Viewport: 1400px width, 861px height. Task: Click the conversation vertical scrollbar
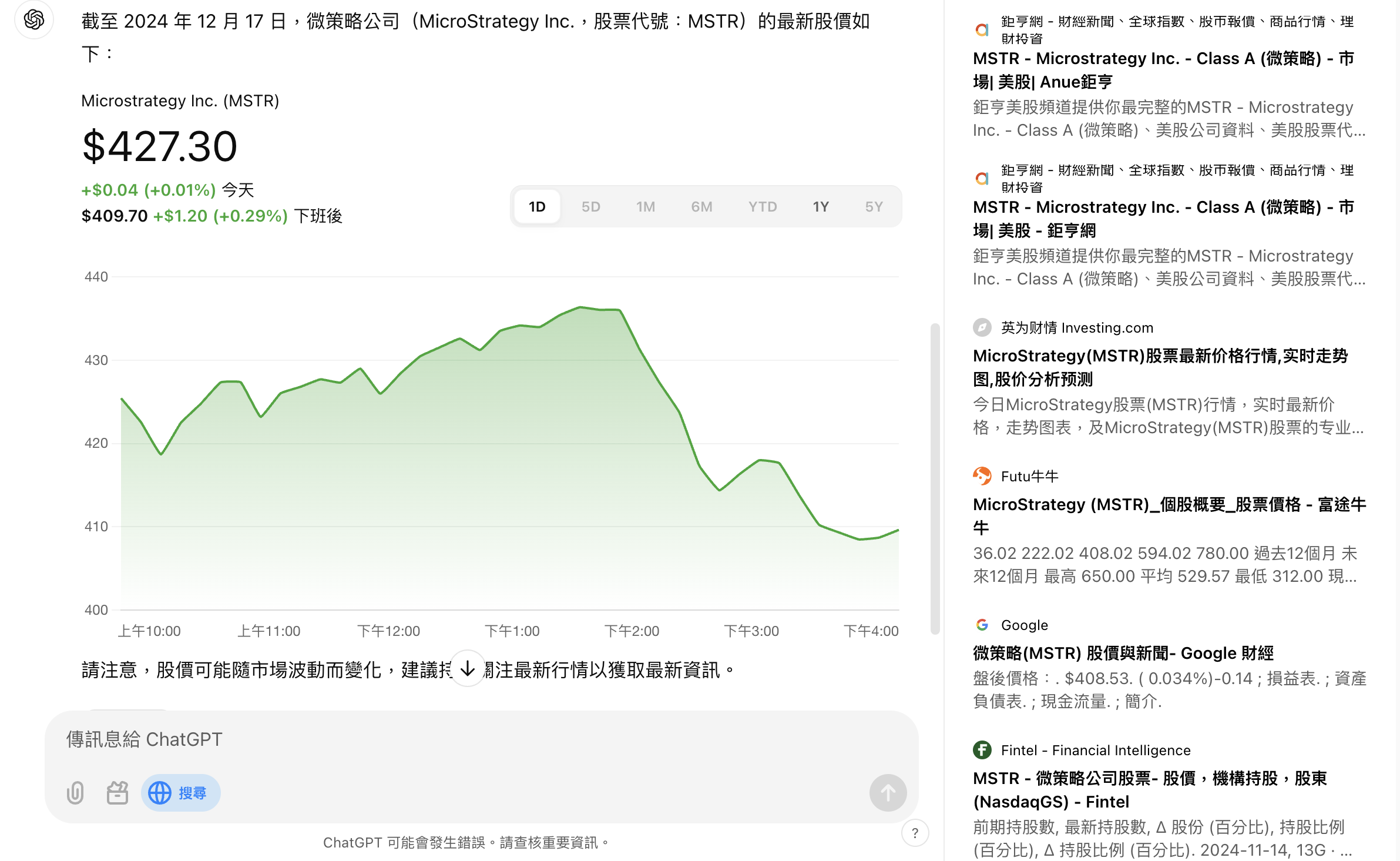click(x=935, y=478)
